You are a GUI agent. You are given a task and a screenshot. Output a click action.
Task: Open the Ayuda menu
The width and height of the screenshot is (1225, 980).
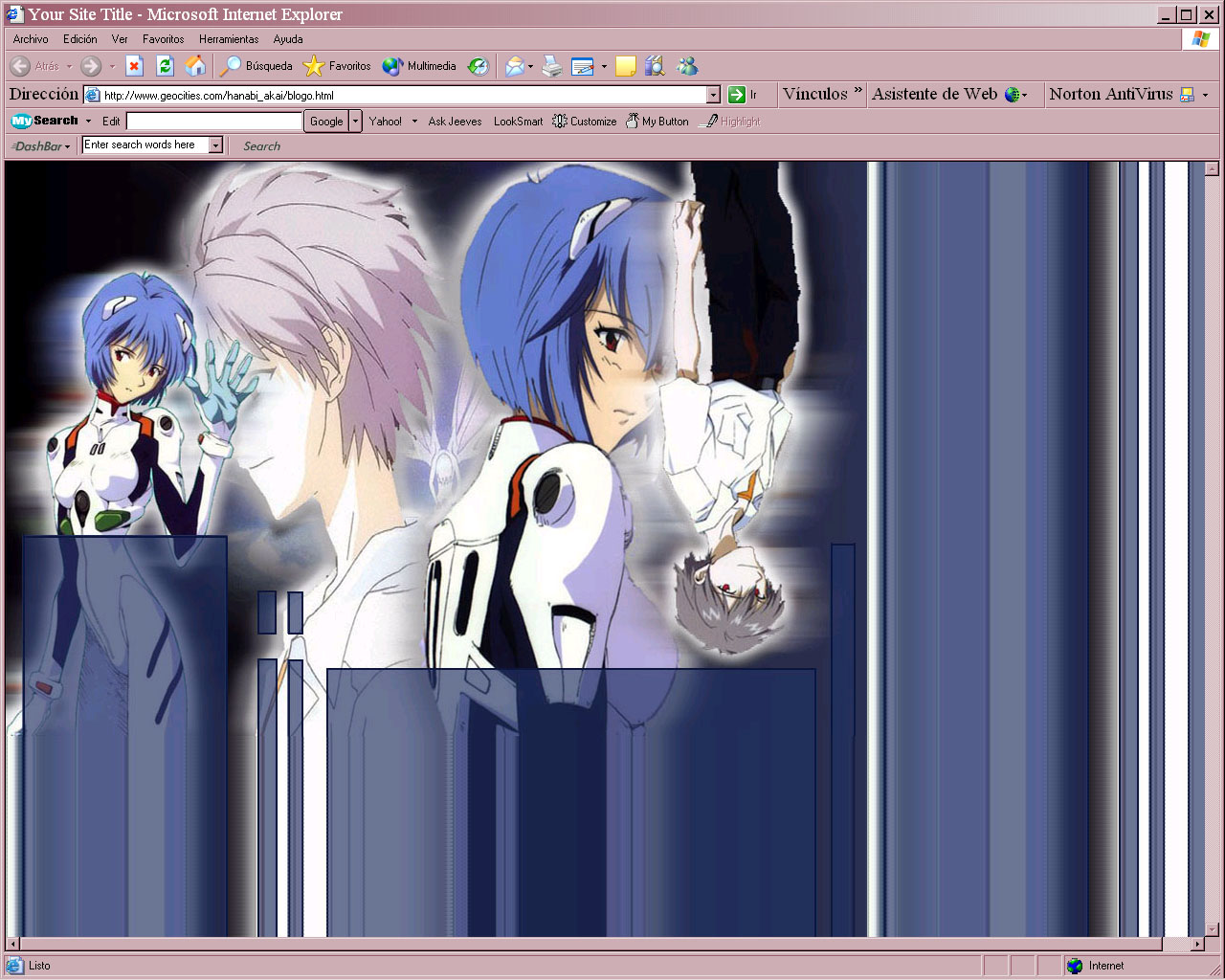(288, 39)
